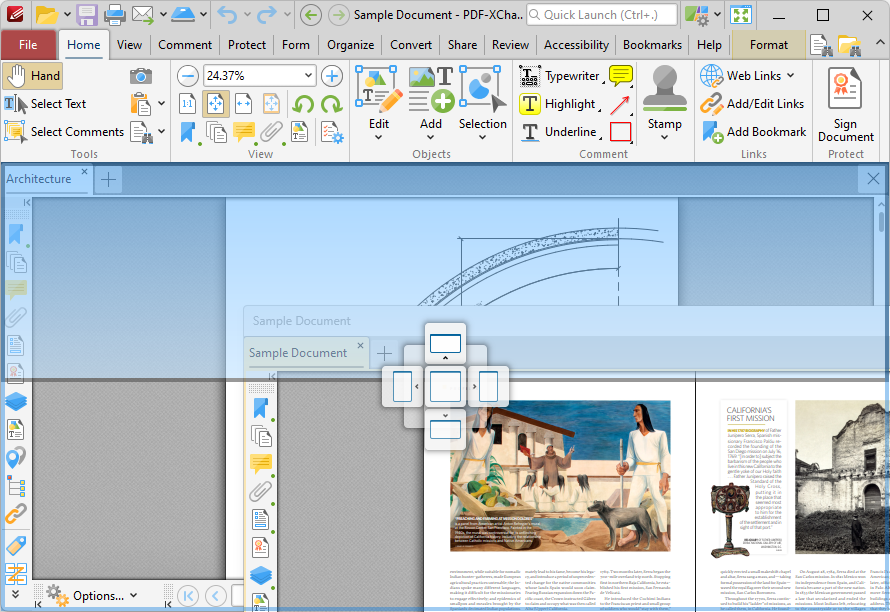Click Add/Edit Links
The image size is (890, 612).
coord(752,104)
